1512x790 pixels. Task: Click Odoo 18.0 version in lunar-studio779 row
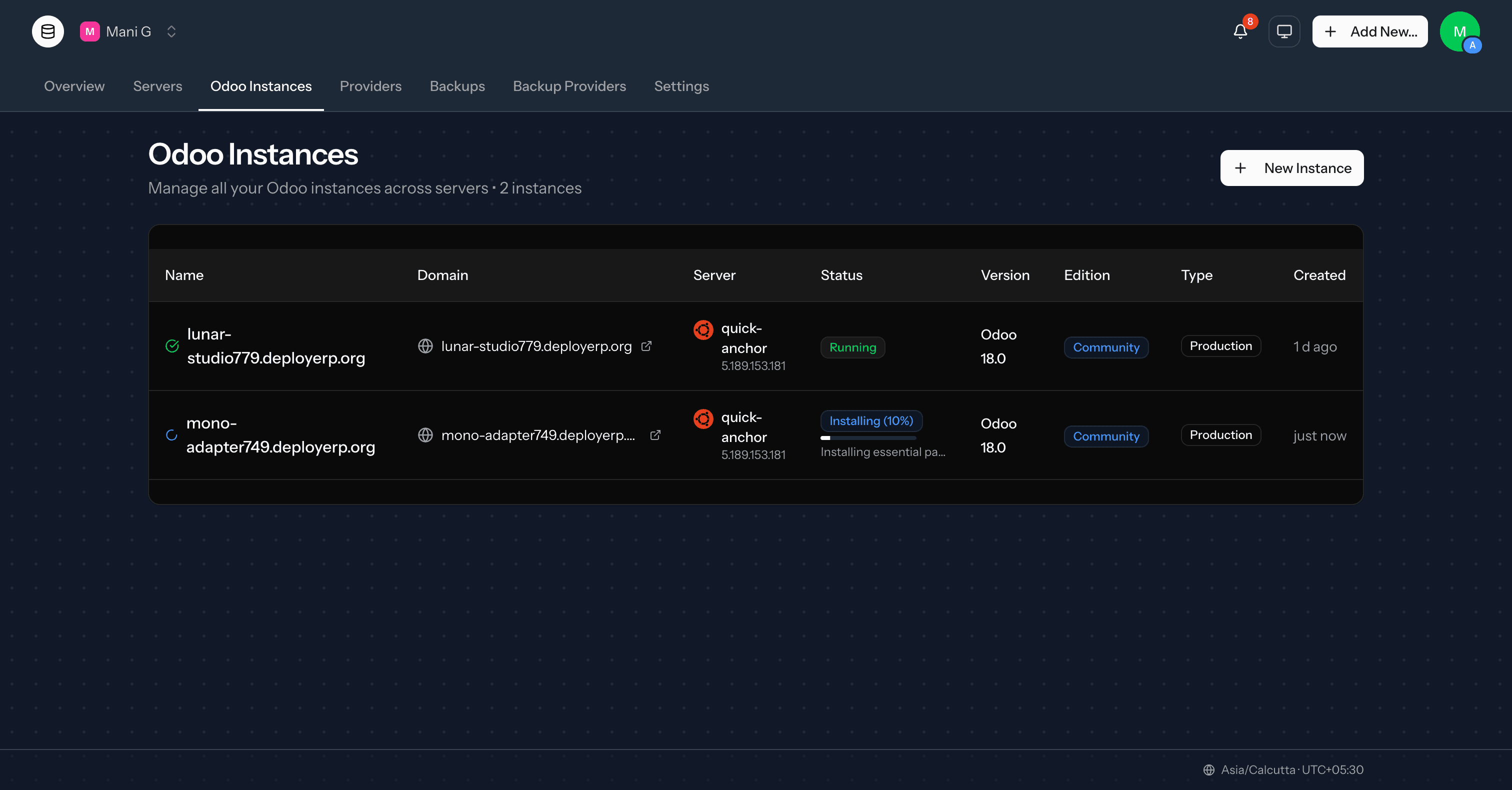pos(998,346)
